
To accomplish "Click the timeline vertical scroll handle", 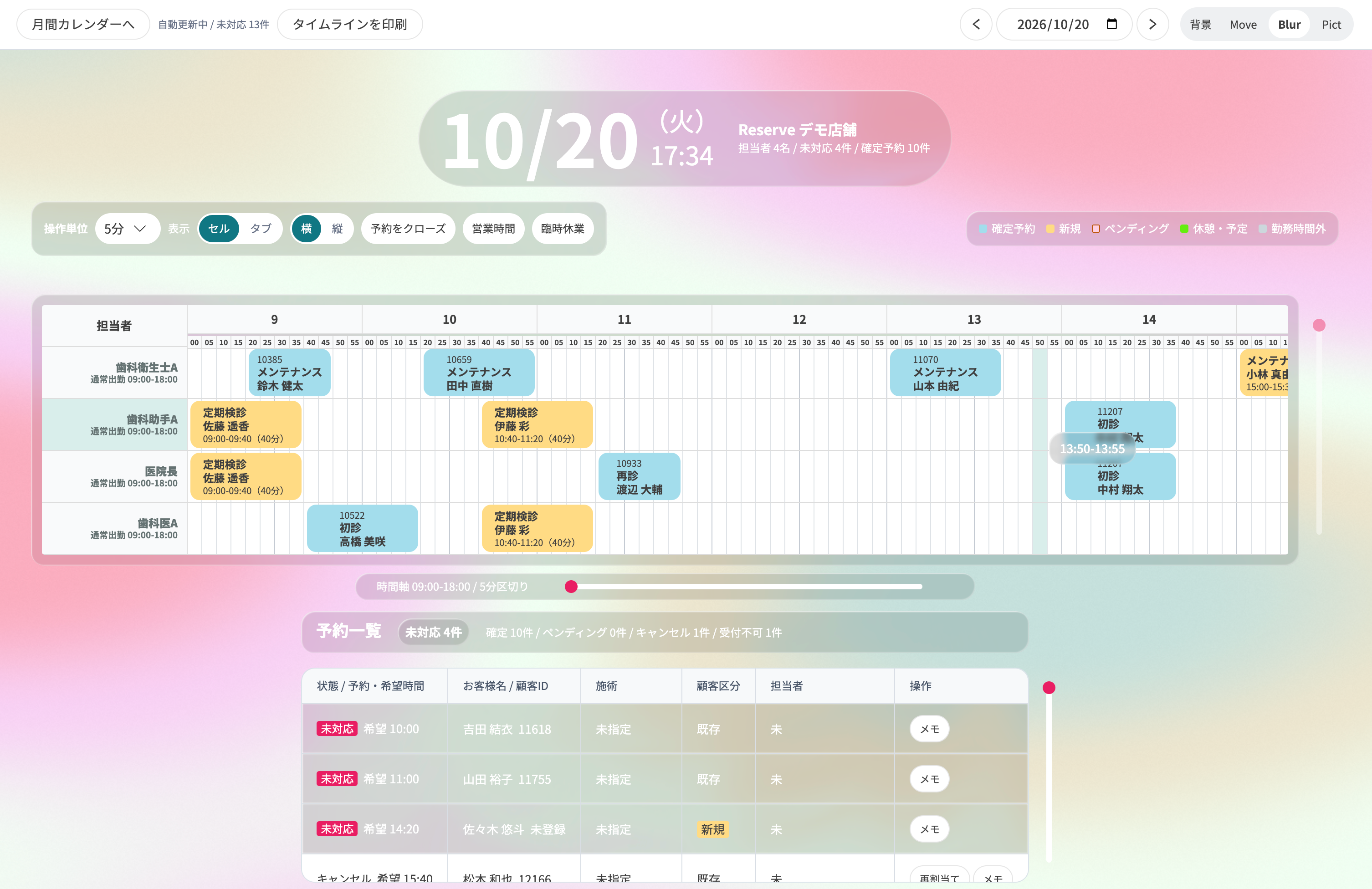I will pyautogui.click(x=1319, y=325).
